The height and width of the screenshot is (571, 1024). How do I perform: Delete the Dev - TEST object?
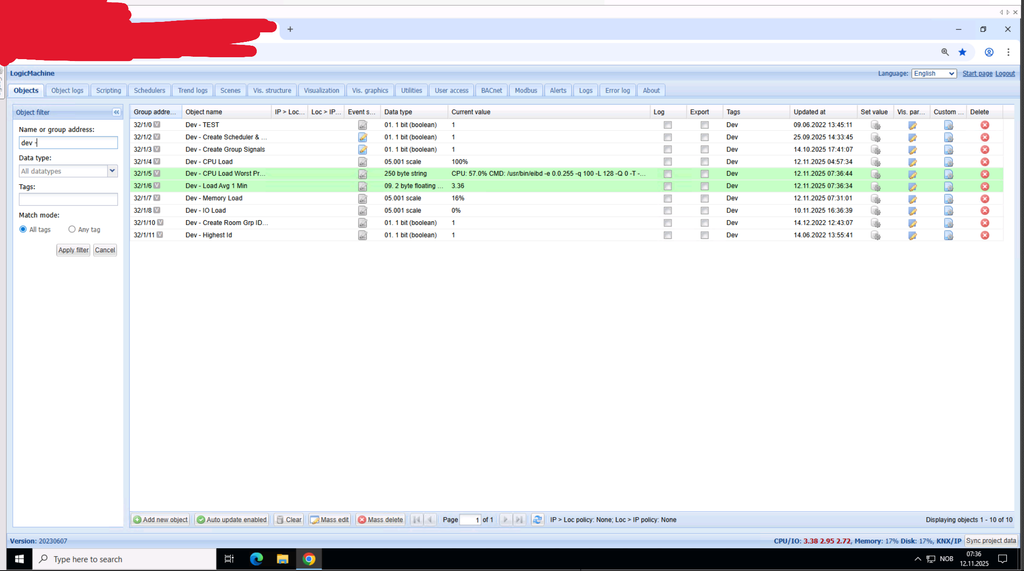tap(985, 125)
